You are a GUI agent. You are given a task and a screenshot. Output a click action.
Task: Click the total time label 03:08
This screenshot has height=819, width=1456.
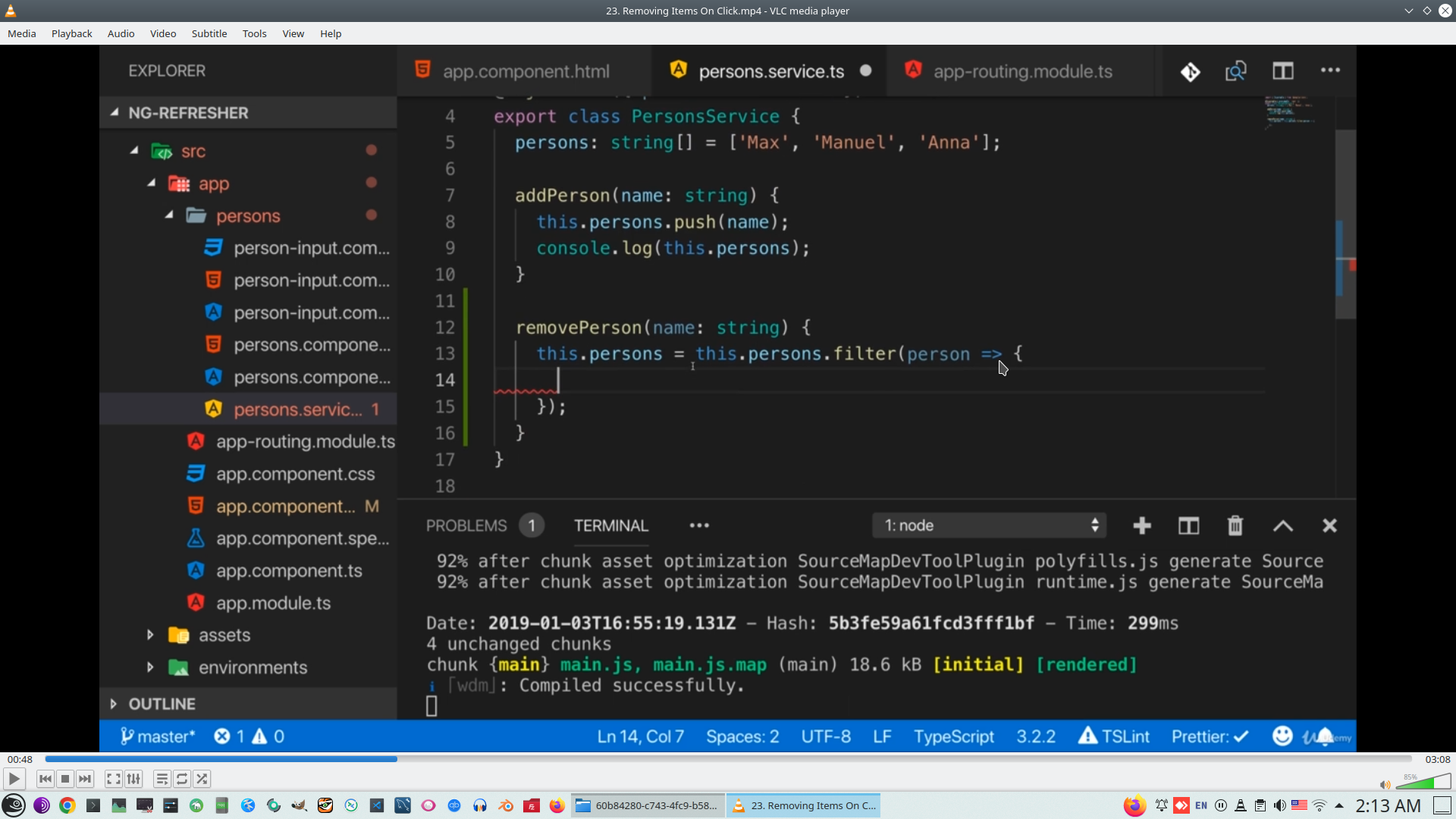(x=1437, y=759)
